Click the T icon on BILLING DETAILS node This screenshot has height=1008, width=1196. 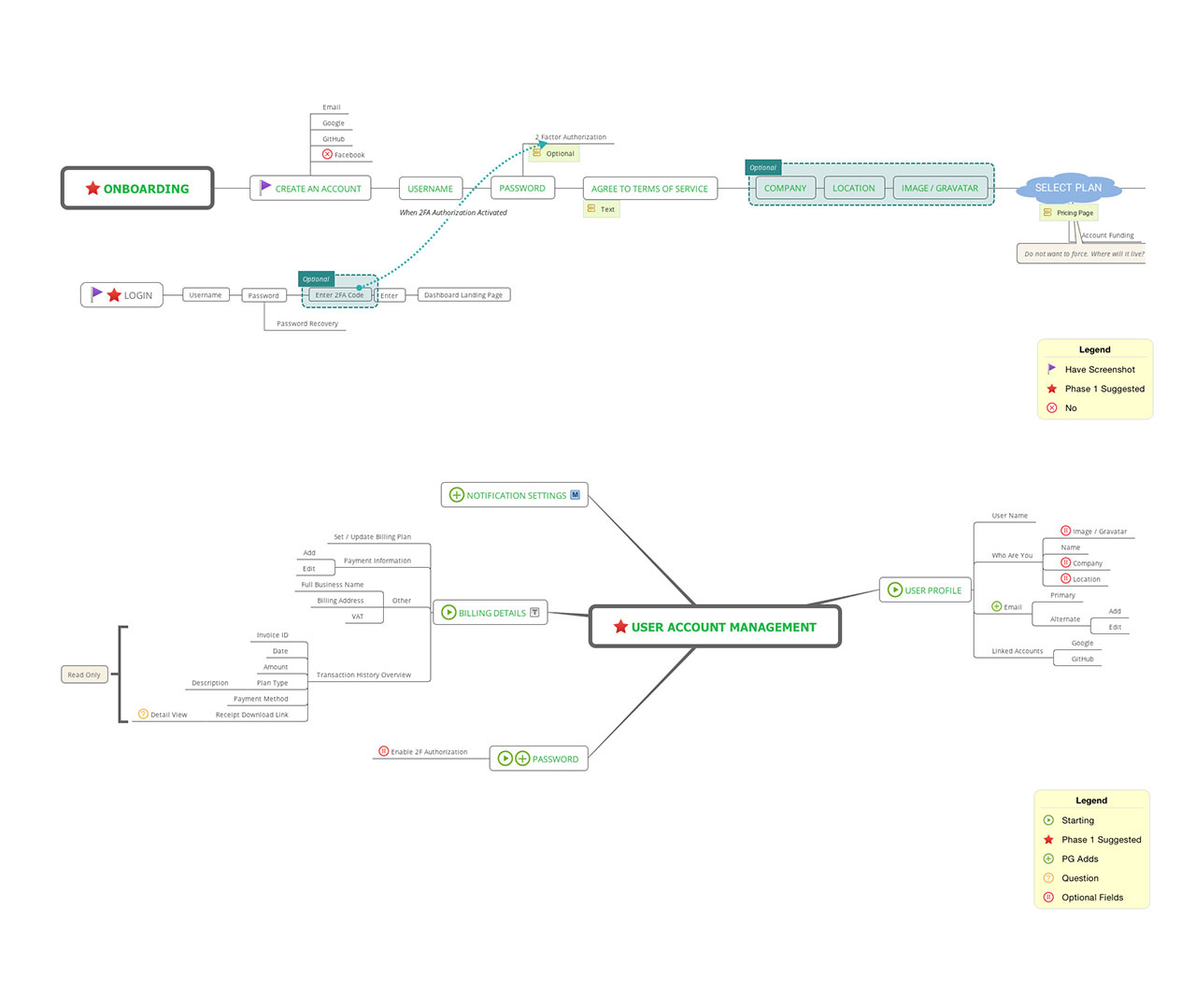(534, 613)
